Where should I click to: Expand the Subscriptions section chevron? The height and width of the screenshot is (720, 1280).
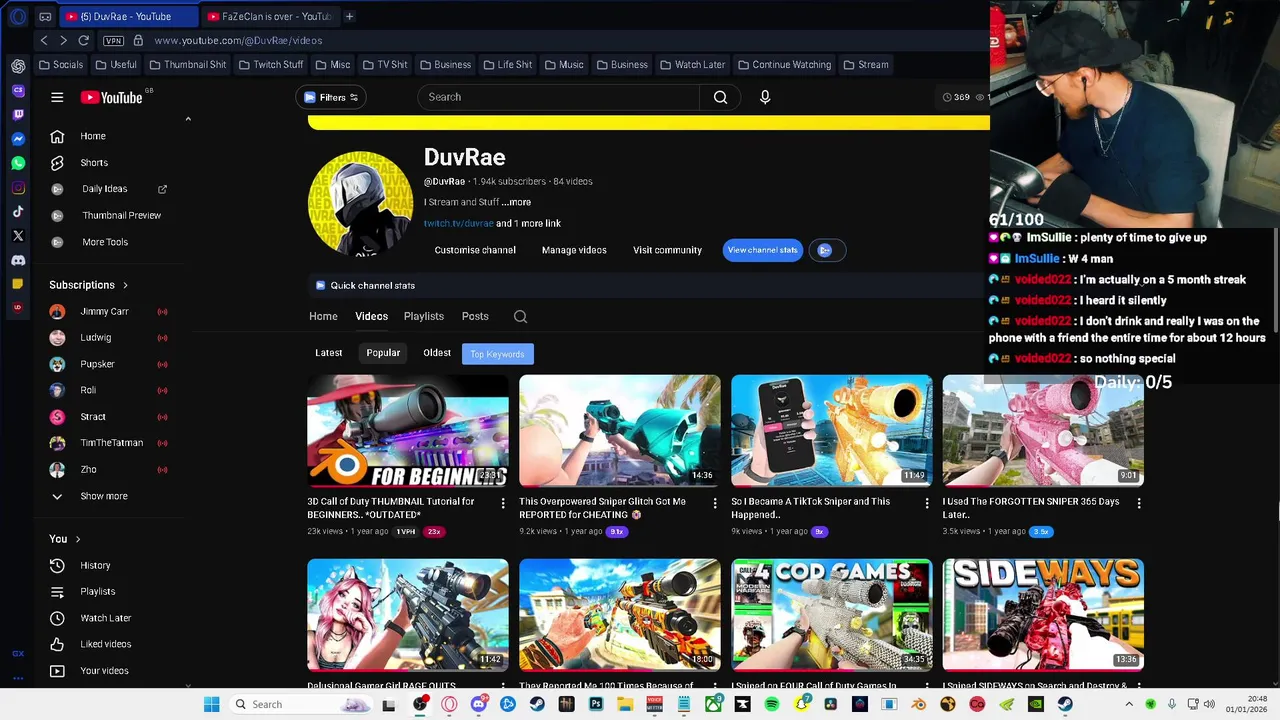[125, 285]
